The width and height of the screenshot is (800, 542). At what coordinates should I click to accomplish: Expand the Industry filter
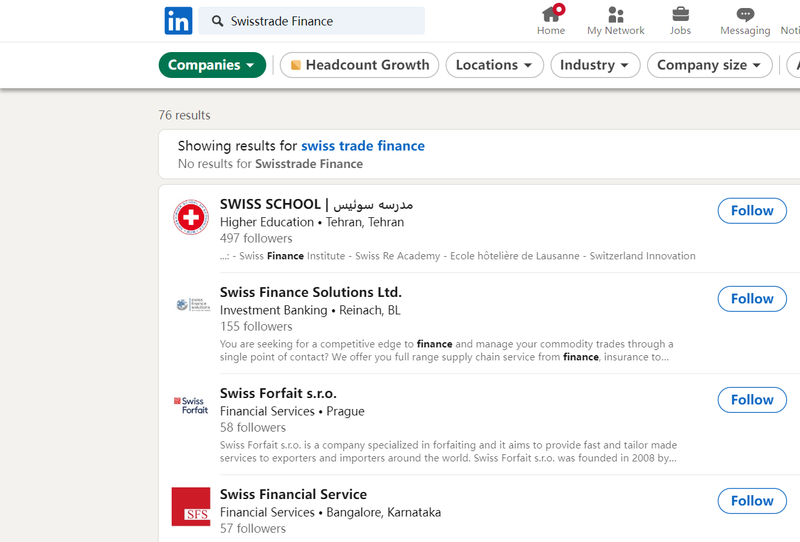(x=595, y=65)
